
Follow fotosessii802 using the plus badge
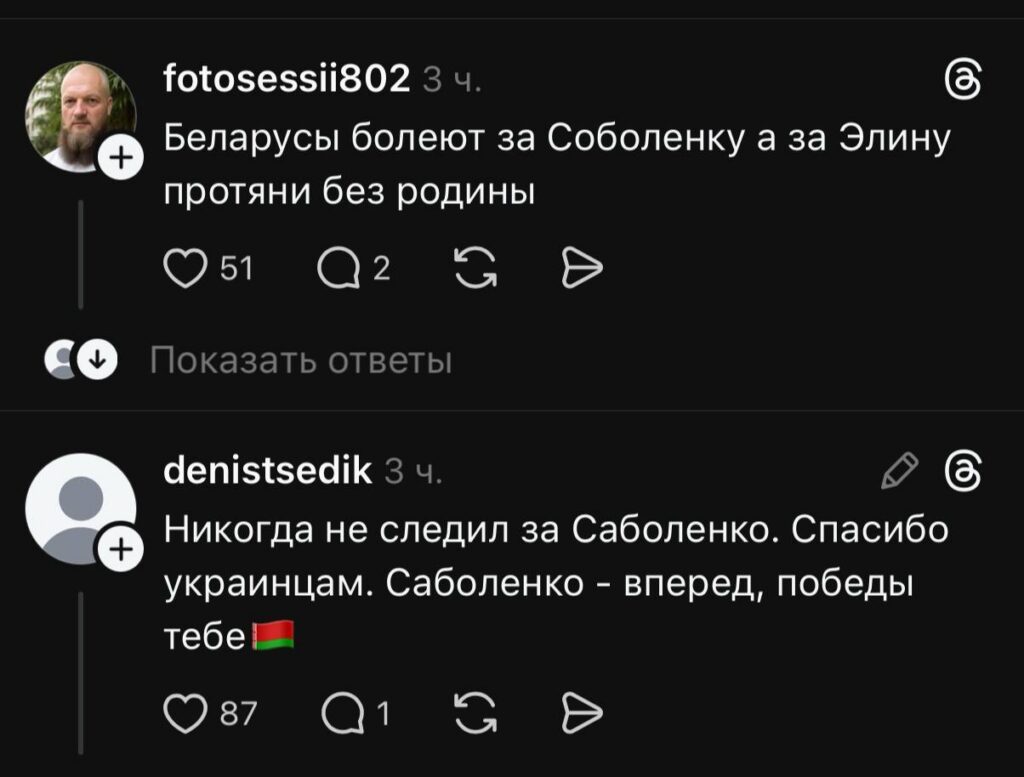[x=121, y=157]
